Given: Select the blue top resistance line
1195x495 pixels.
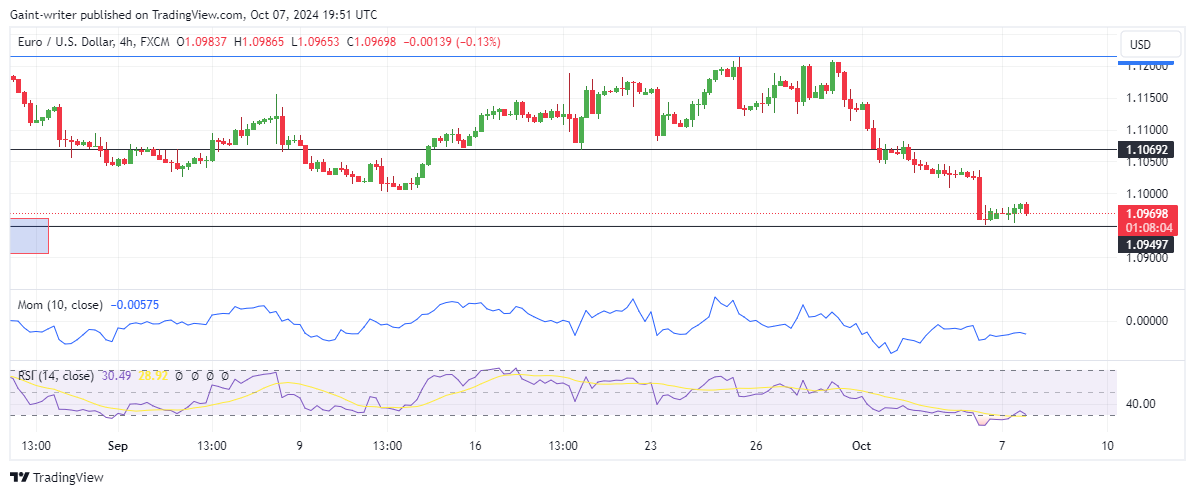Looking at the screenshot, I should tap(562, 56).
